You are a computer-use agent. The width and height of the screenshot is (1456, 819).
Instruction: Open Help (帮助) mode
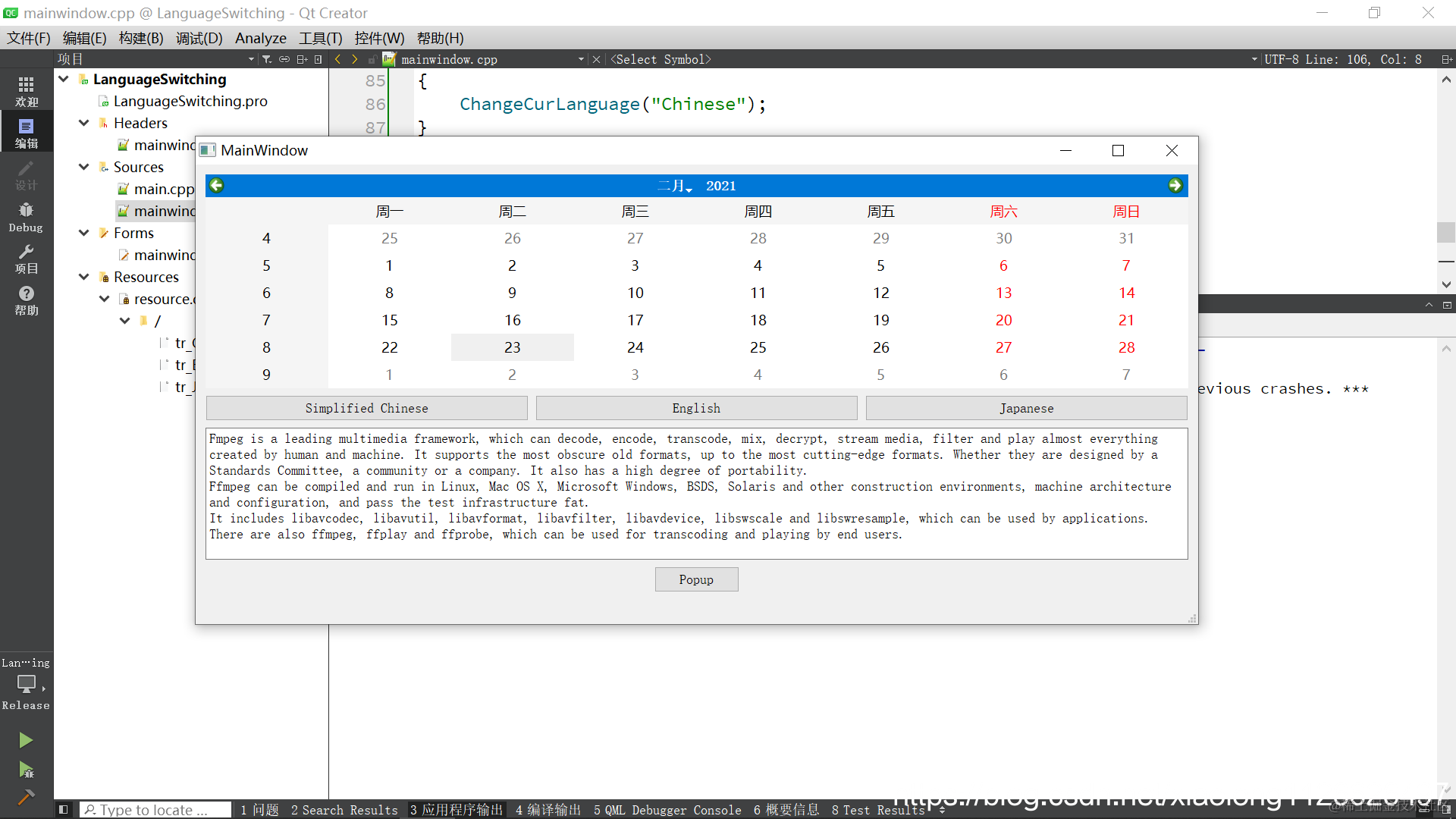(x=27, y=300)
